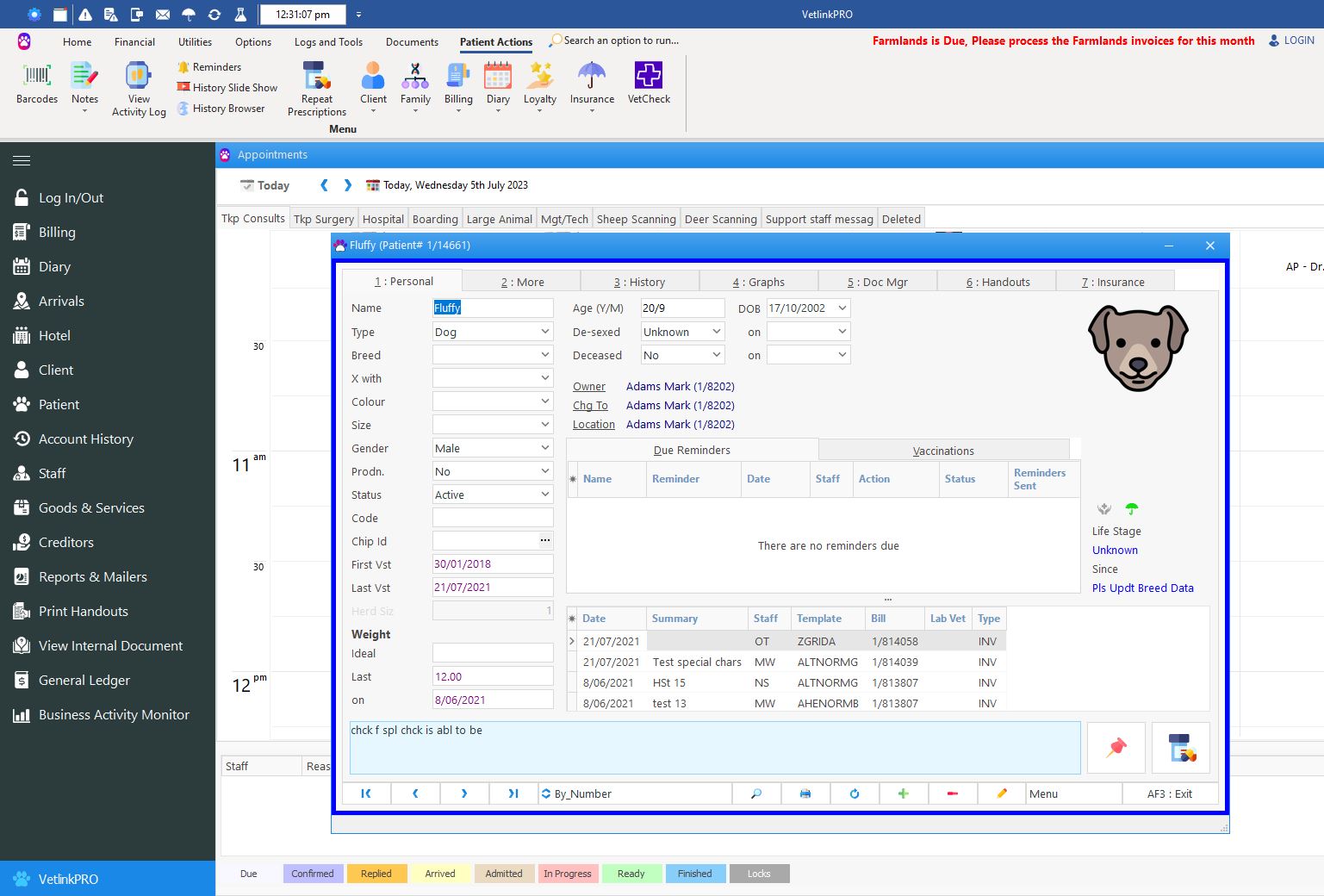Open the Logs and Tools menu
1324x896 pixels.
tap(327, 41)
